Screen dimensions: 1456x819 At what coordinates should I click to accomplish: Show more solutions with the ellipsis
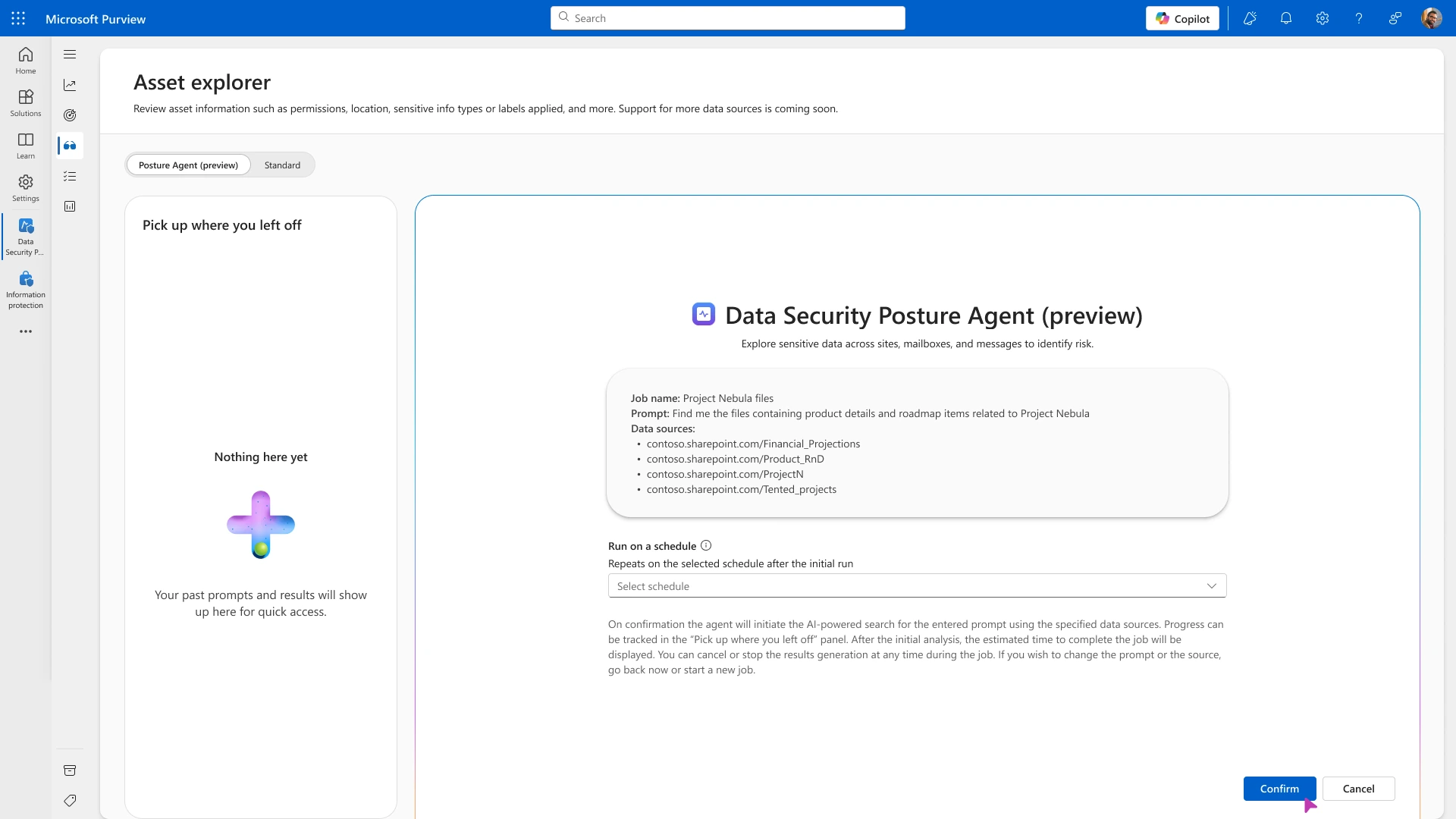[x=26, y=331]
